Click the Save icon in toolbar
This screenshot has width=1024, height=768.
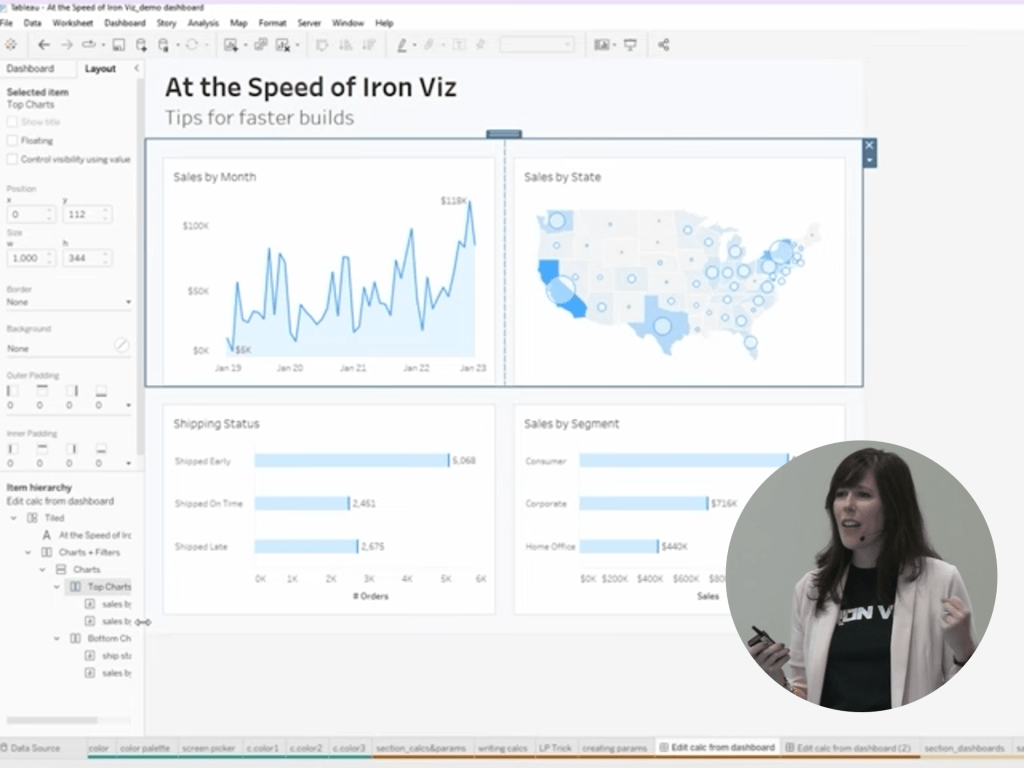point(119,45)
